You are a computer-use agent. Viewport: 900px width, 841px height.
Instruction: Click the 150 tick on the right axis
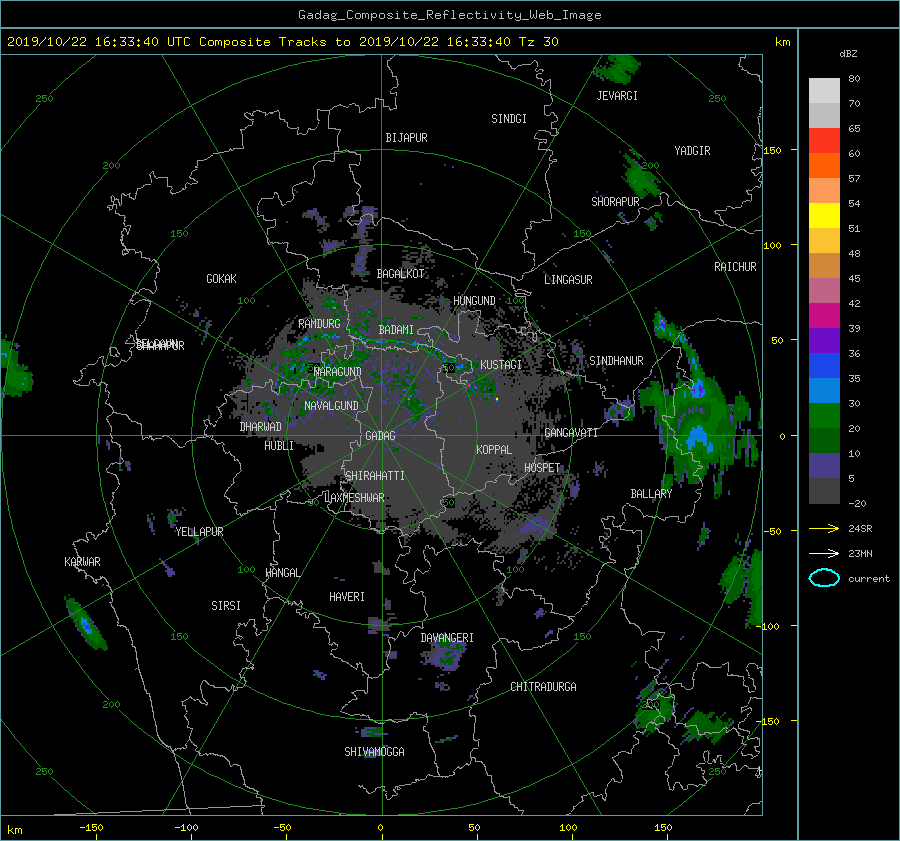pos(773,150)
